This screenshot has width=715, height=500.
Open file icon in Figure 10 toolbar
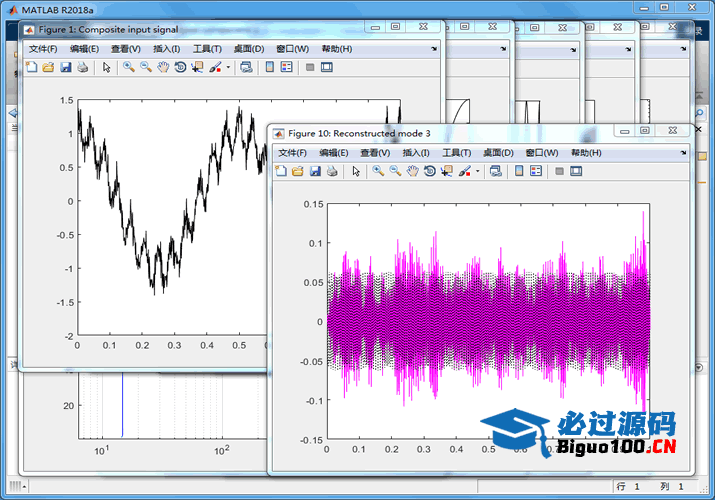click(x=298, y=171)
